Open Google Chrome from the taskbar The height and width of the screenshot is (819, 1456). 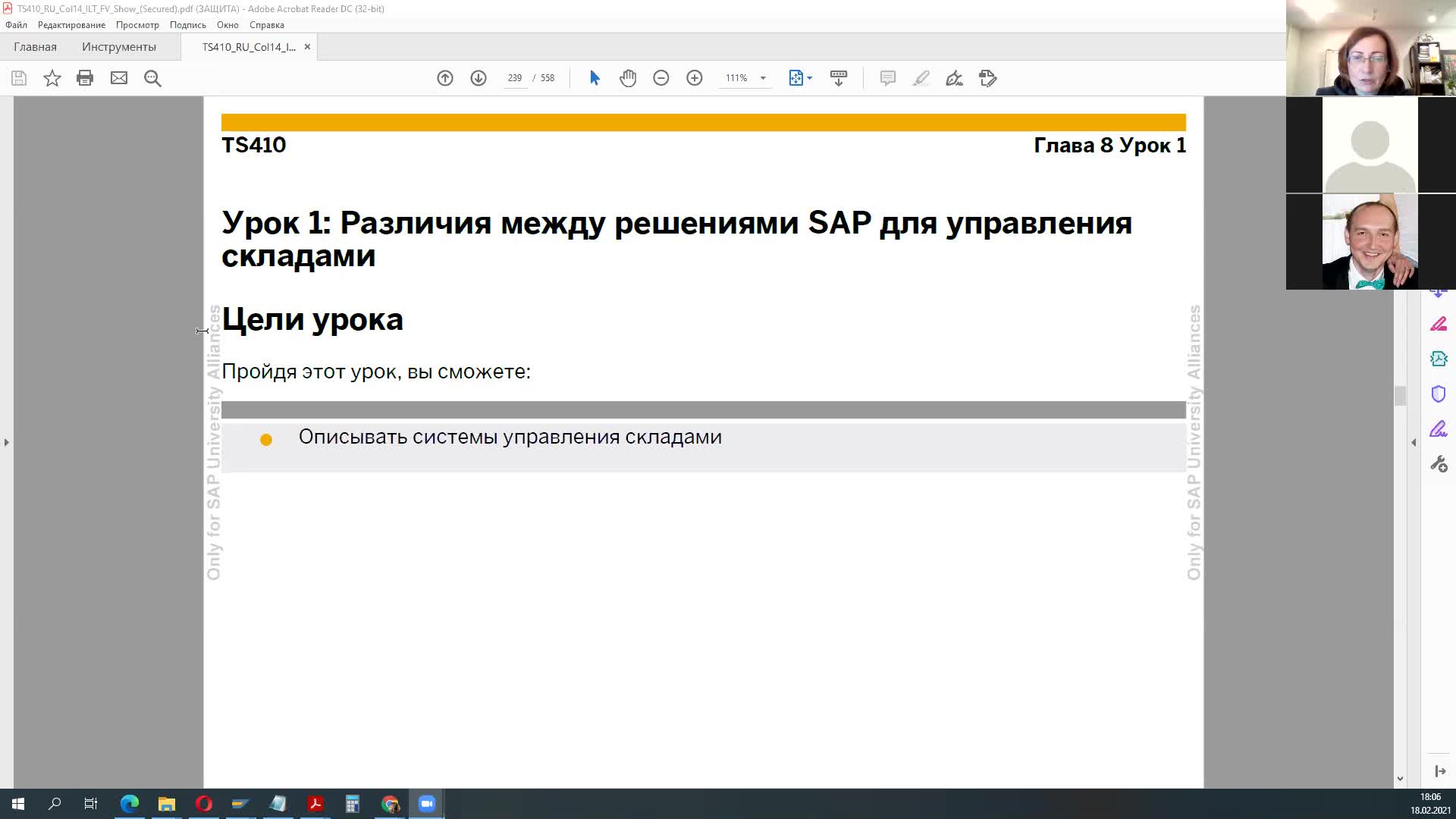(x=390, y=804)
